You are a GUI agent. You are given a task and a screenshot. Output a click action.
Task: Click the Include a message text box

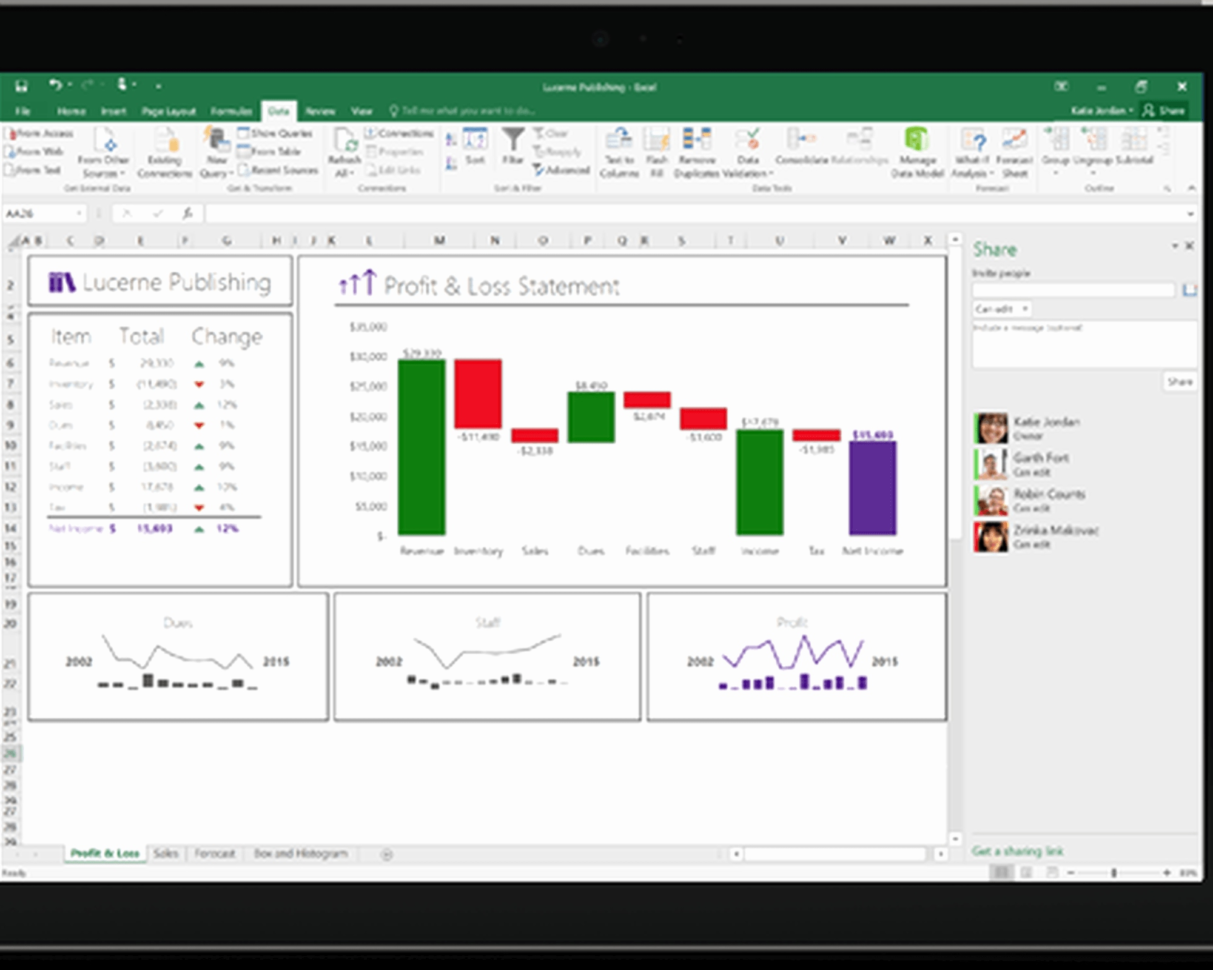pos(1085,344)
